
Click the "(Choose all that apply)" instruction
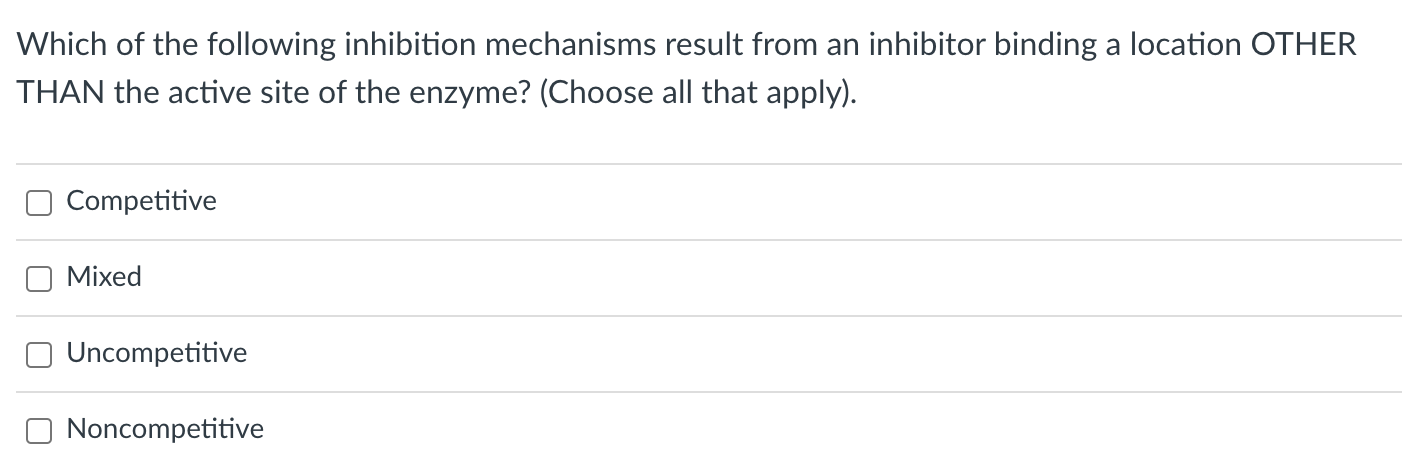pos(697,95)
